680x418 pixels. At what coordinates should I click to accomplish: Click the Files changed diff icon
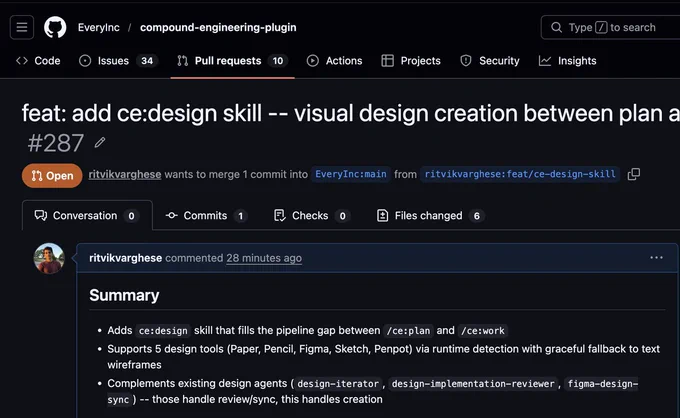click(382, 216)
